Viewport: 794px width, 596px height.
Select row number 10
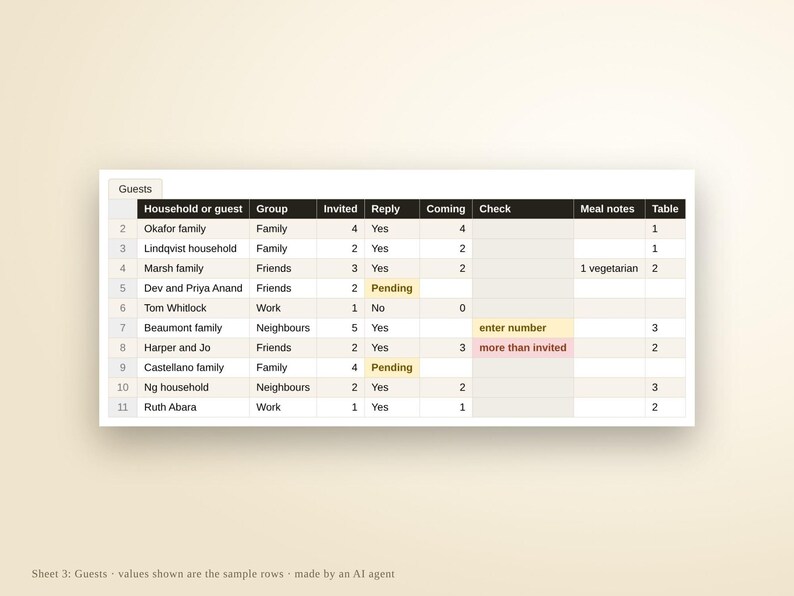(123, 387)
